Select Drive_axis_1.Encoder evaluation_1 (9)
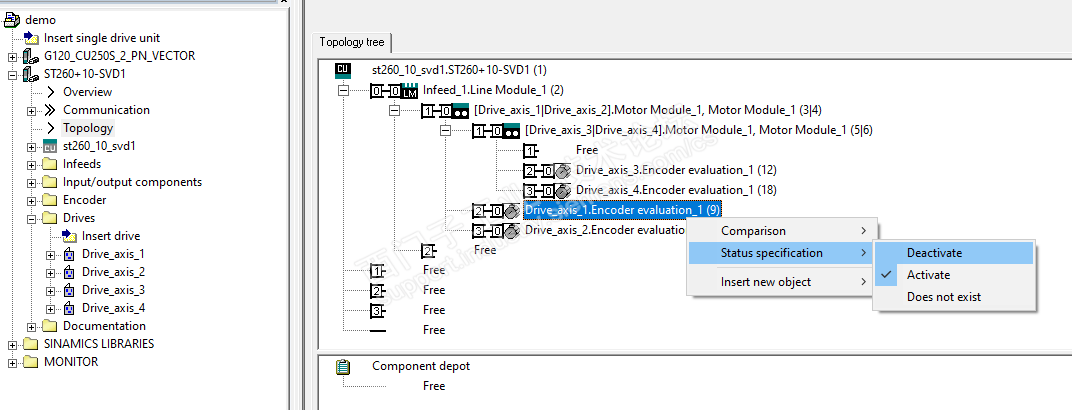The height and width of the screenshot is (410, 1072). click(x=623, y=210)
